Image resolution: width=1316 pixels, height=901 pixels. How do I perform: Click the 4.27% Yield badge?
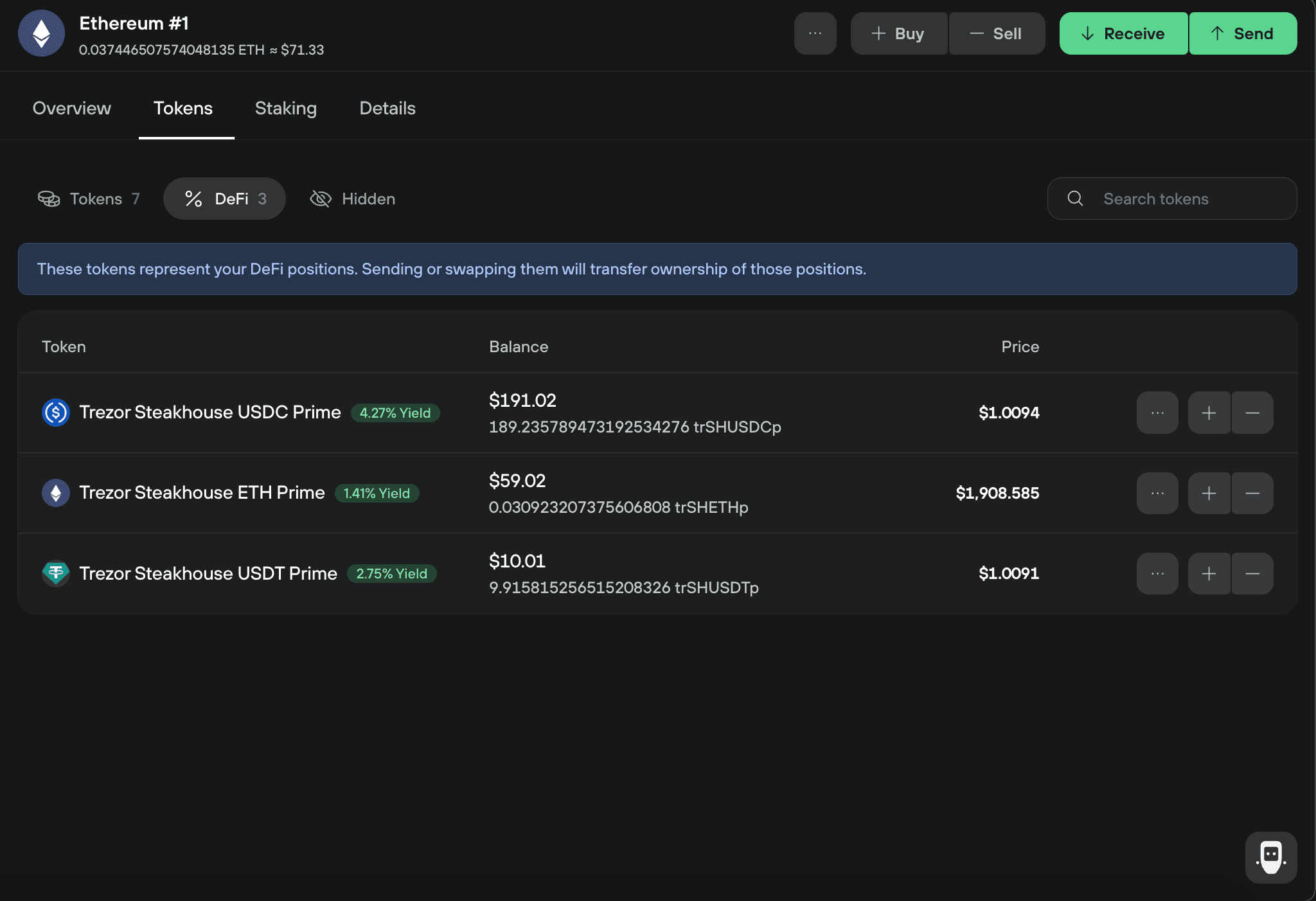395,413
